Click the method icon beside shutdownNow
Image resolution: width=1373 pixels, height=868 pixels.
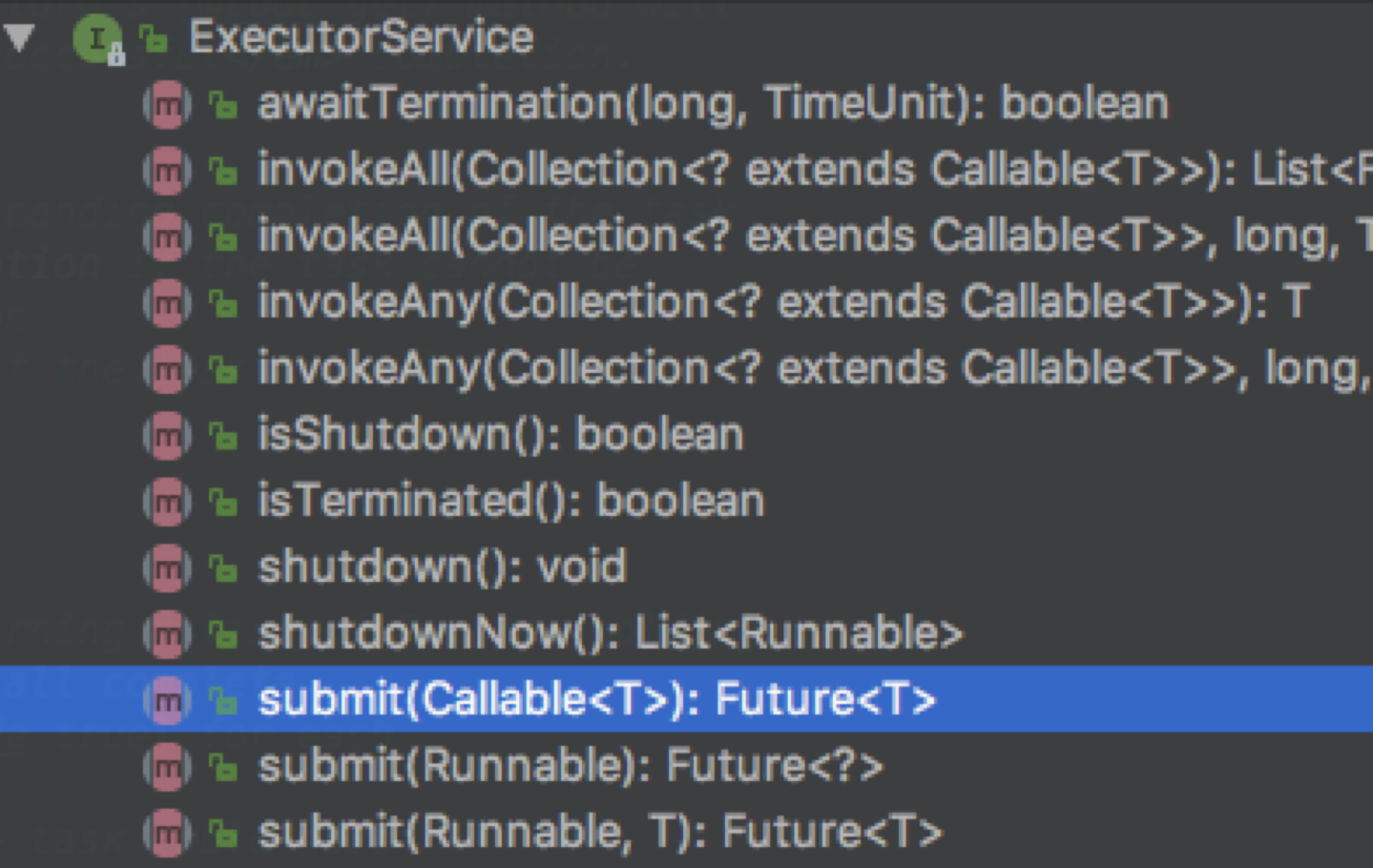pos(167,636)
